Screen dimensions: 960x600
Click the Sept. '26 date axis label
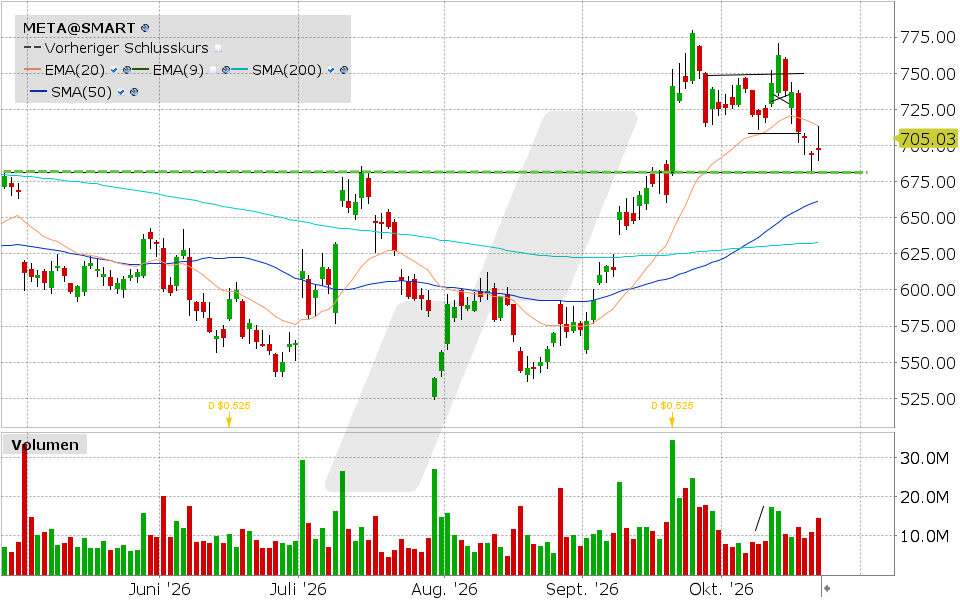[582, 590]
